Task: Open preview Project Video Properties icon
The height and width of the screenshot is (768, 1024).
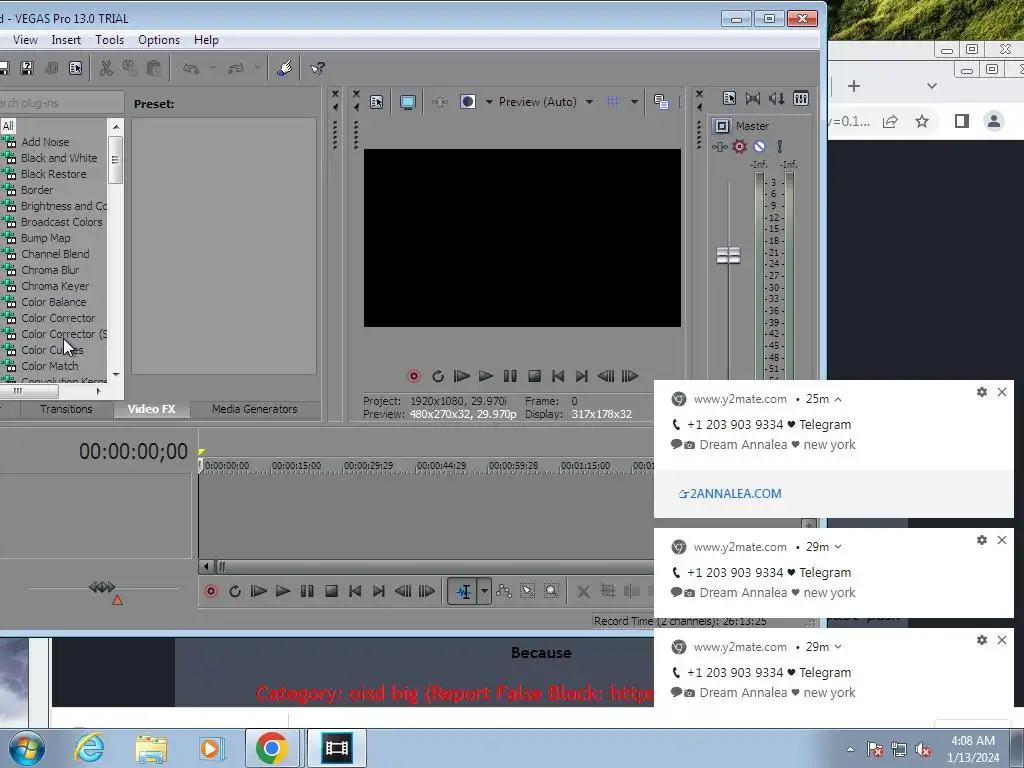Action: [377, 102]
